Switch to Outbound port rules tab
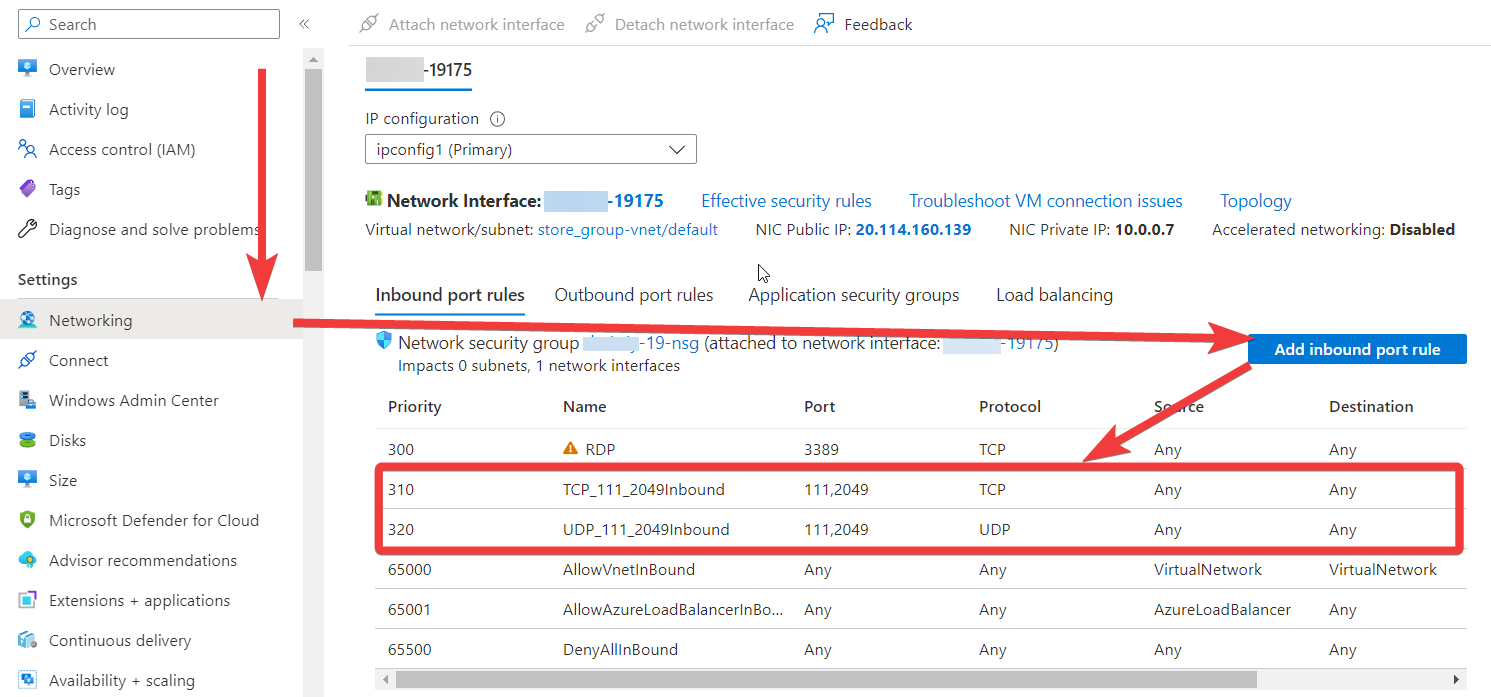This screenshot has width=1491, height=697. coord(634,295)
